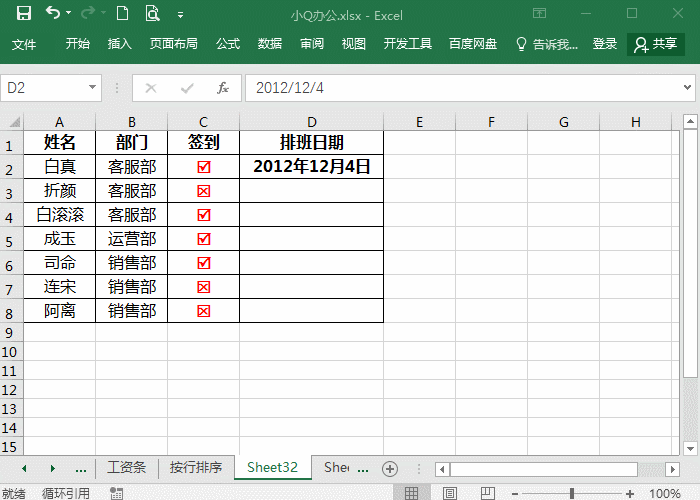Select the Sheet32 tab
This screenshot has height=500, width=700.
[272, 467]
